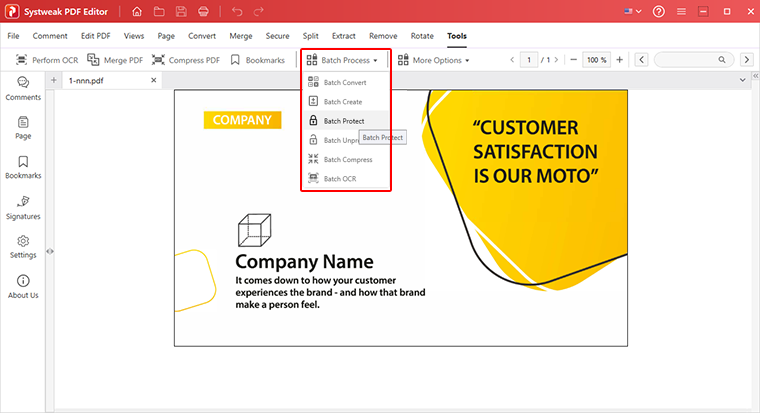Print the document using printer icon

coord(203,11)
